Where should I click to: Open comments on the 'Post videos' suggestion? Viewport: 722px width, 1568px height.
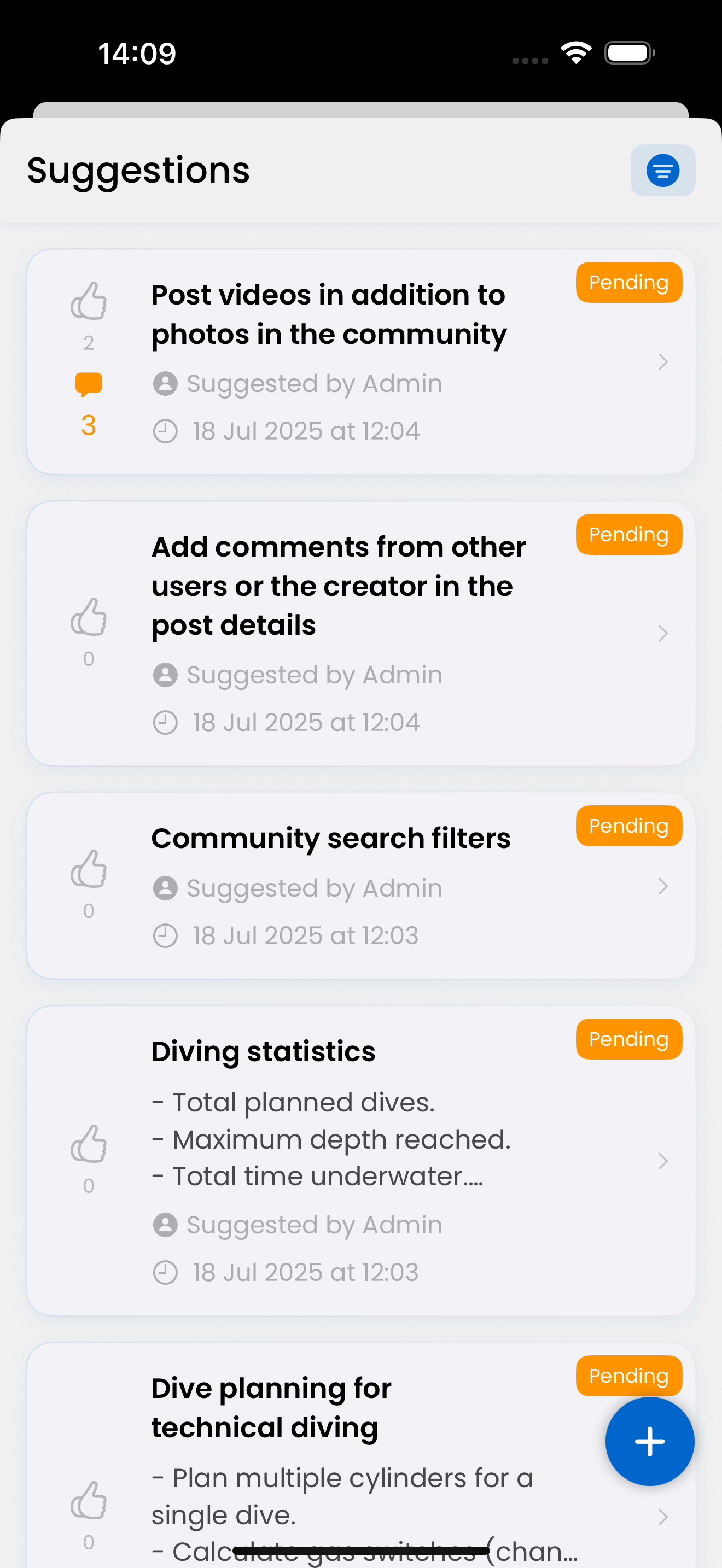click(89, 385)
